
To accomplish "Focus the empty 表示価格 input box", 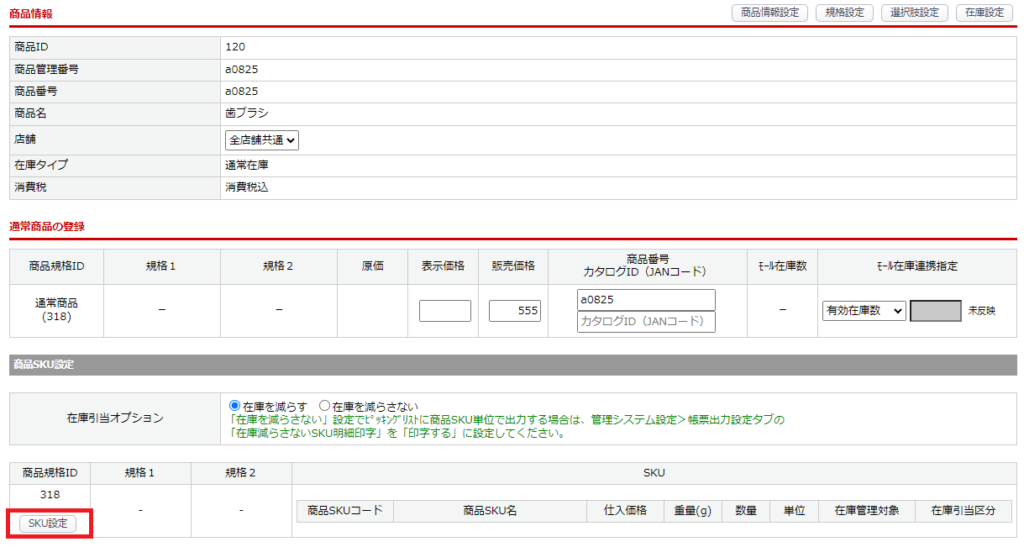I will pyautogui.click(x=444, y=311).
